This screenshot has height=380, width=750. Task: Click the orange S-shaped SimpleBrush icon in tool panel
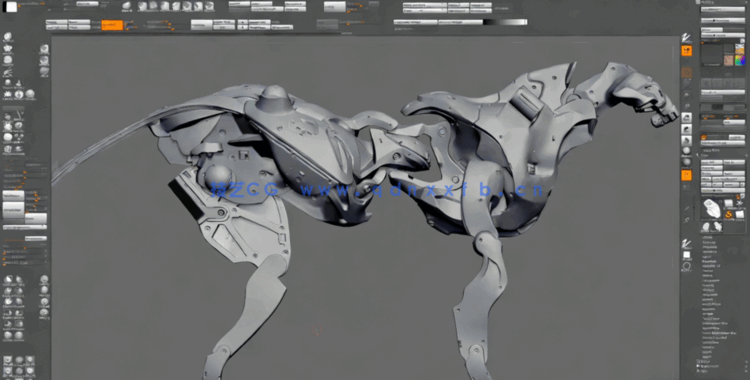pyautogui.click(x=729, y=214)
